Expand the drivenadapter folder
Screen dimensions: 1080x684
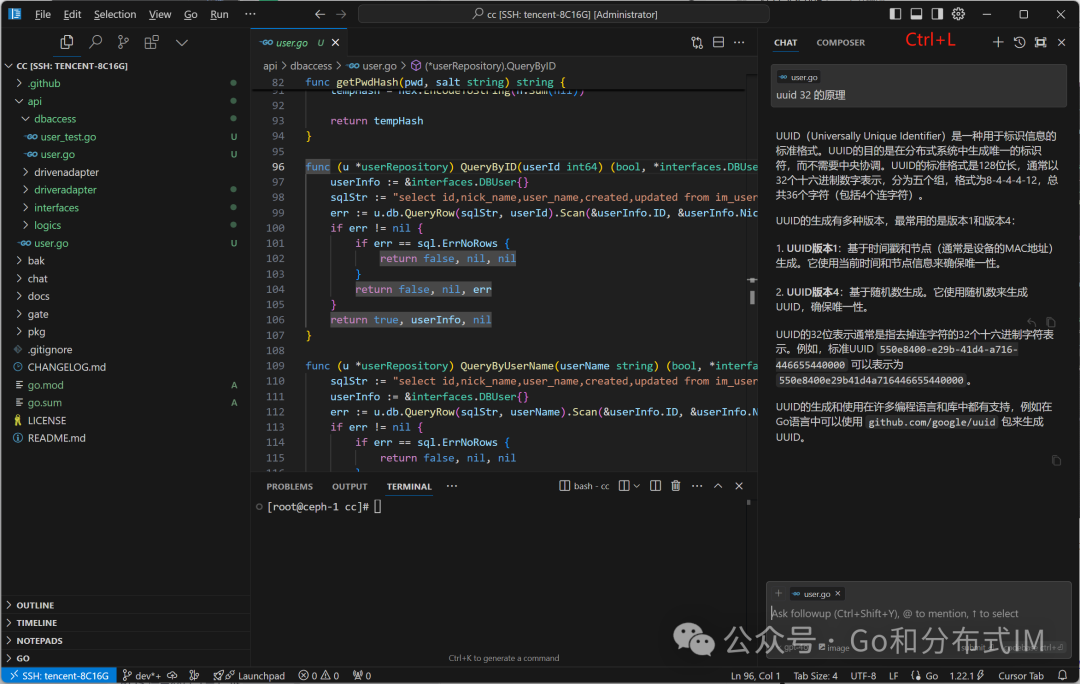point(66,172)
